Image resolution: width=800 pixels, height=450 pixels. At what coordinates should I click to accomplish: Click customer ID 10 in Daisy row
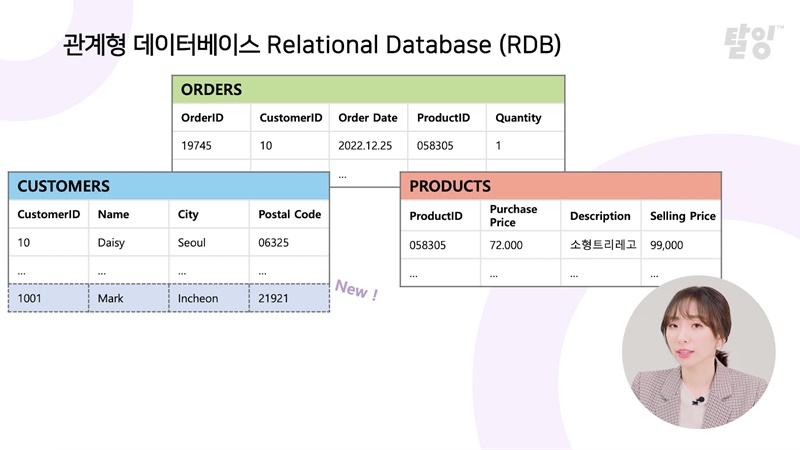pyautogui.click(x=23, y=243)
